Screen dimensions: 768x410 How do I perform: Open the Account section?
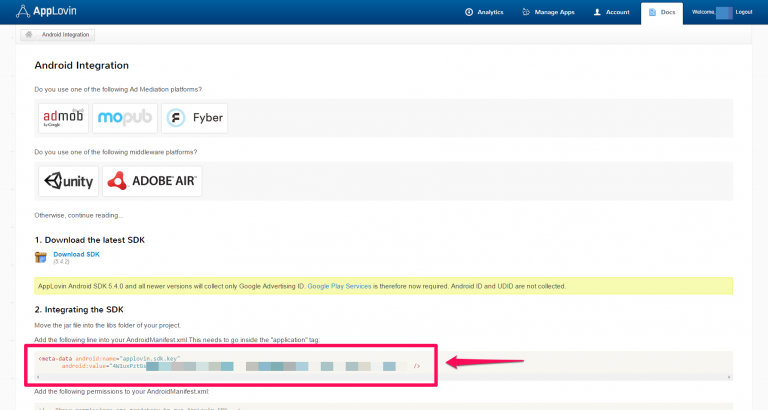(x=611, y=12)
